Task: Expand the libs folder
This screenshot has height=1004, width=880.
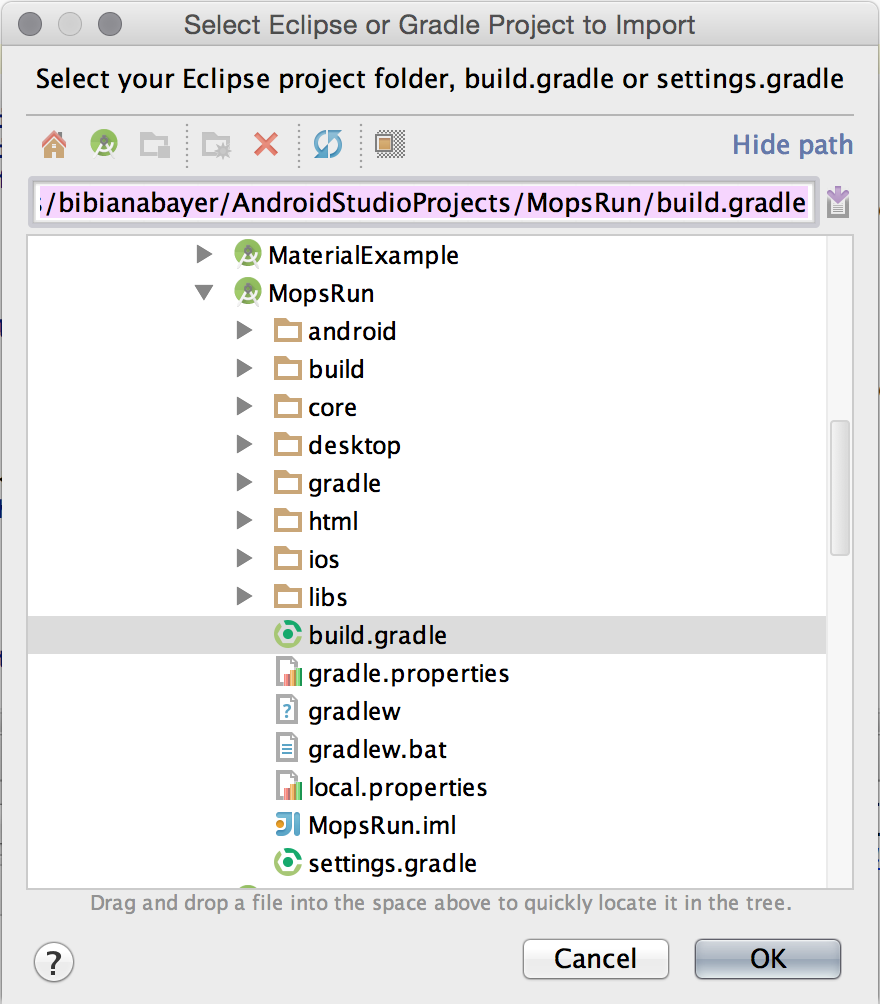Action: (244, 597)
